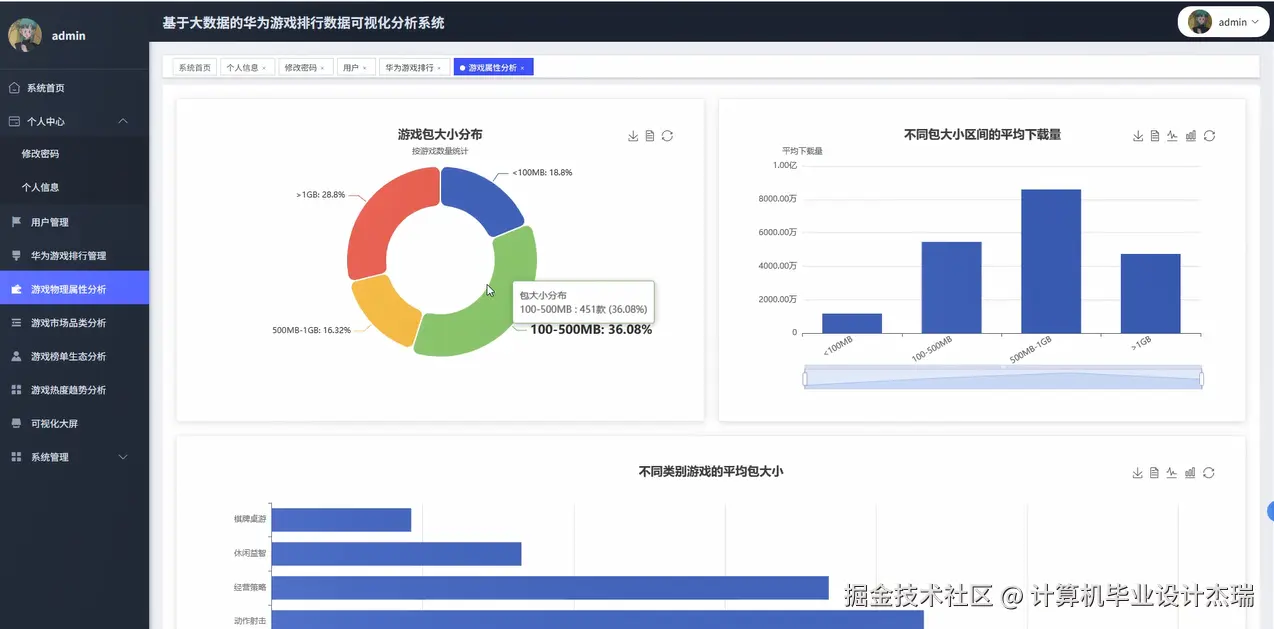1274x629 pixels.
Task: Switch 不同包大小区间的平均下载量 chart to line type
Action: click(1172, 136)
